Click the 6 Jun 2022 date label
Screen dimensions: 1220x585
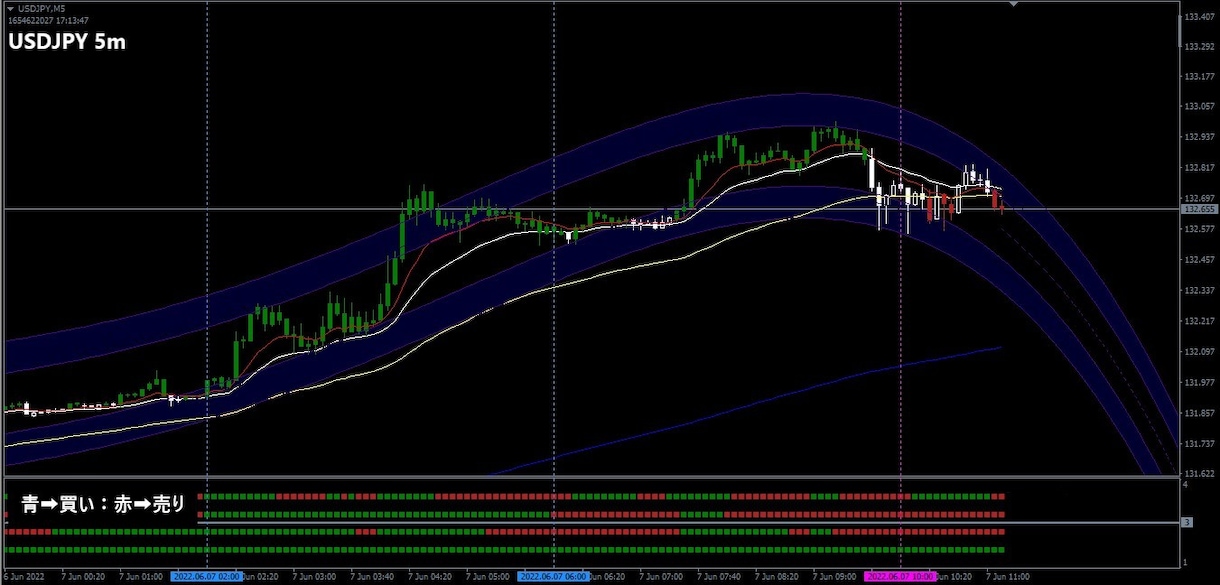24,577
